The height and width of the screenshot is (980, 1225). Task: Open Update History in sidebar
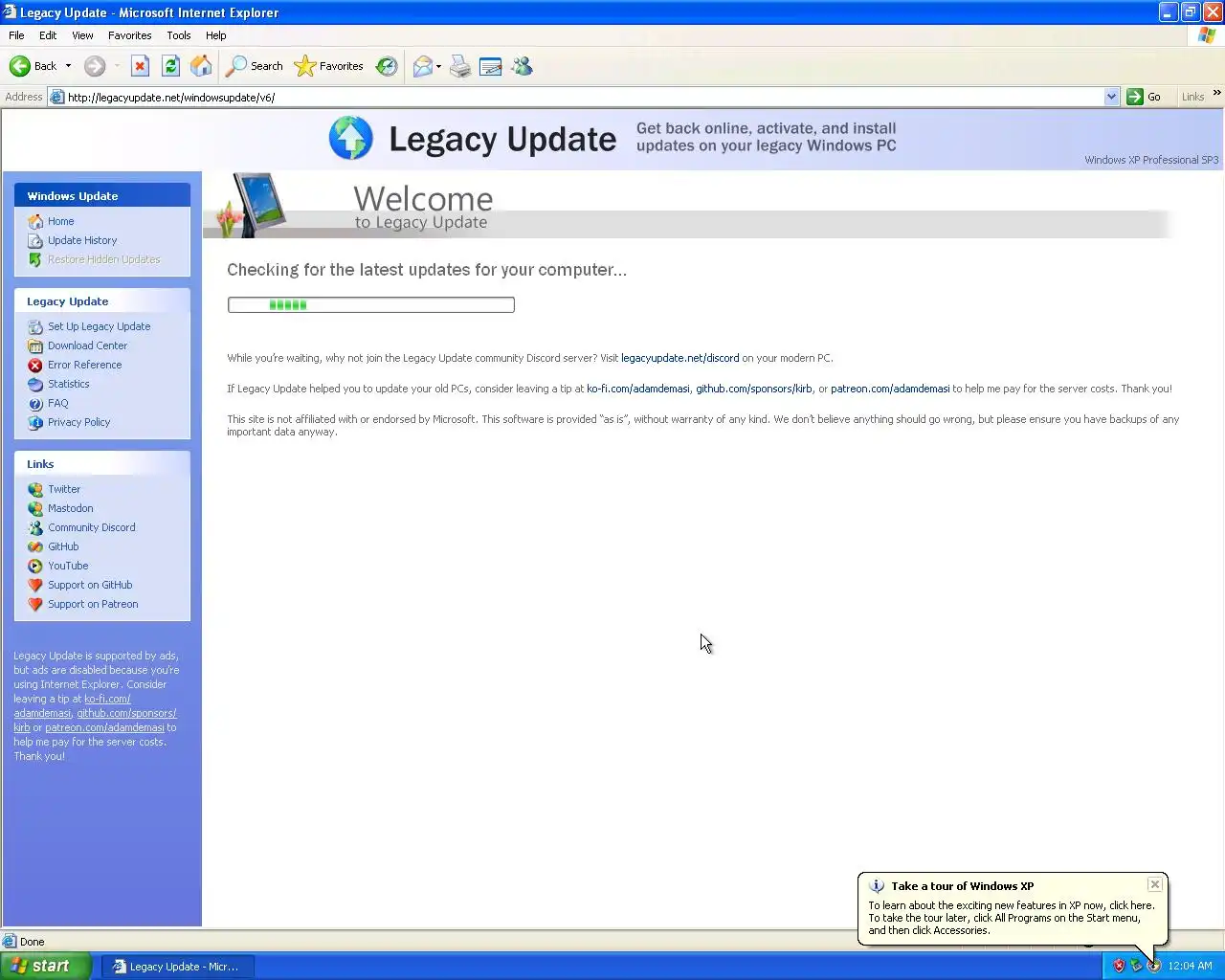point(82,240)
